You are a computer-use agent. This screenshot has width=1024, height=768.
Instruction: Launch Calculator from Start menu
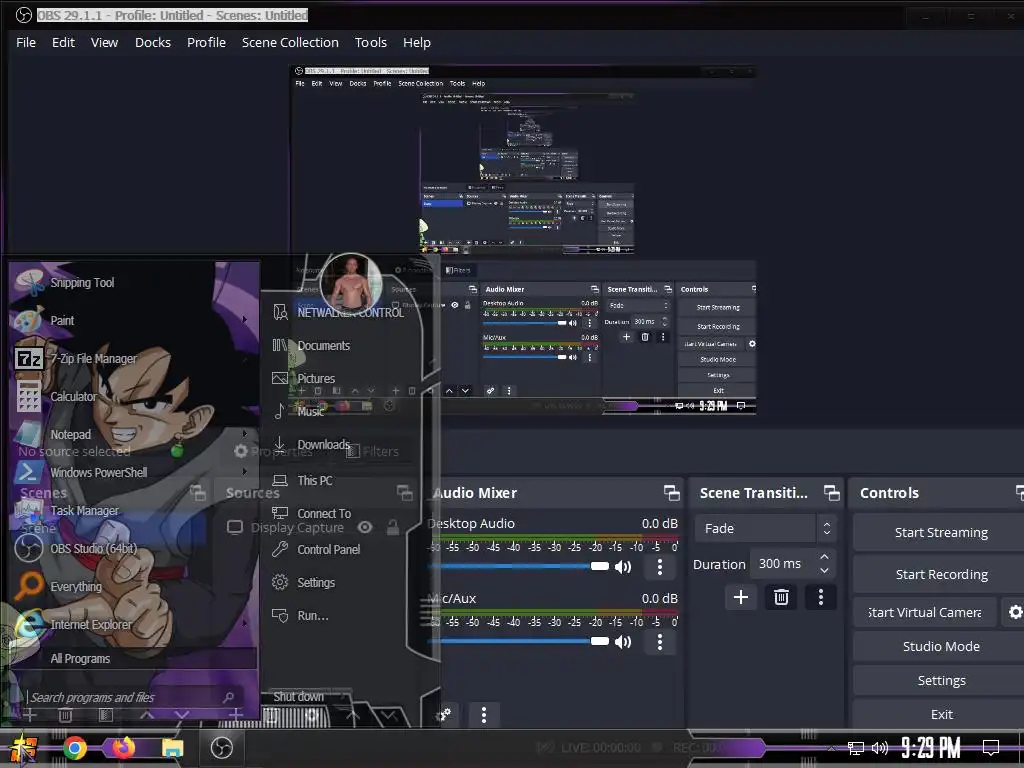pos(73,396)
